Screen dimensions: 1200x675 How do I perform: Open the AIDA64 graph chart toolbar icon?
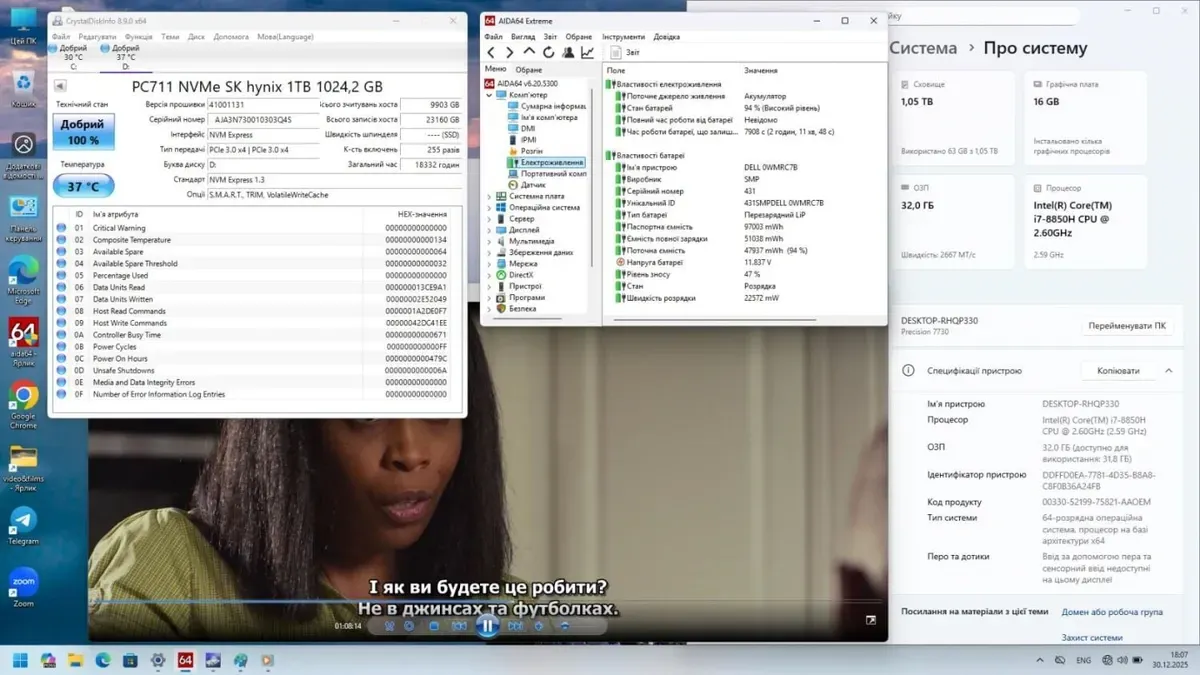(587, 53)
